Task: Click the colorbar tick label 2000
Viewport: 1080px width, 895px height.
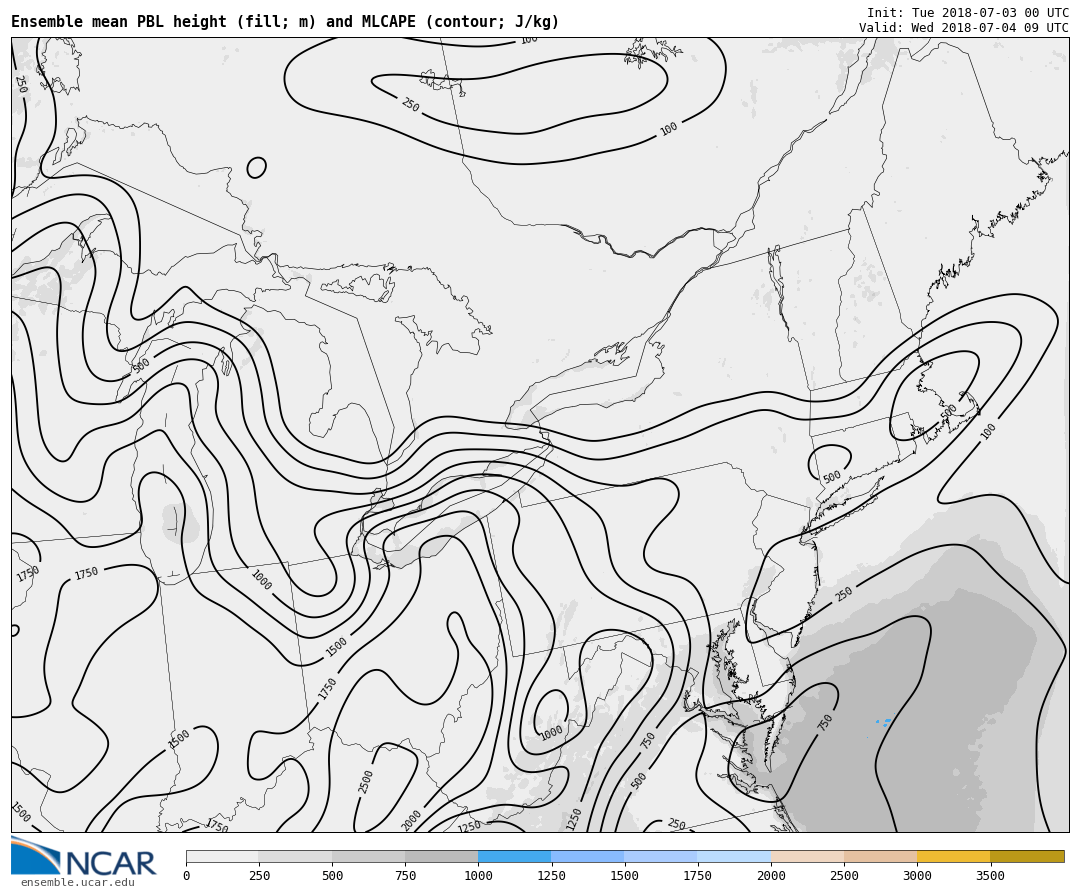Action: (771, 876)
